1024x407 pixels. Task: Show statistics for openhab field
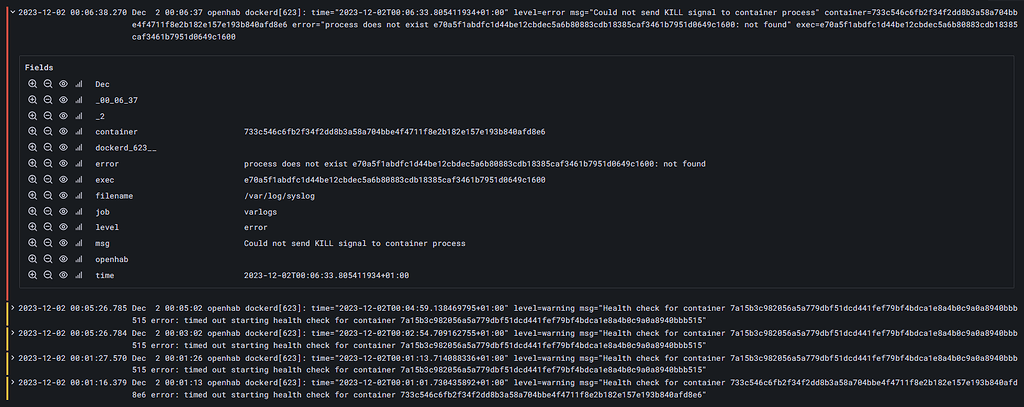[79, 259]
